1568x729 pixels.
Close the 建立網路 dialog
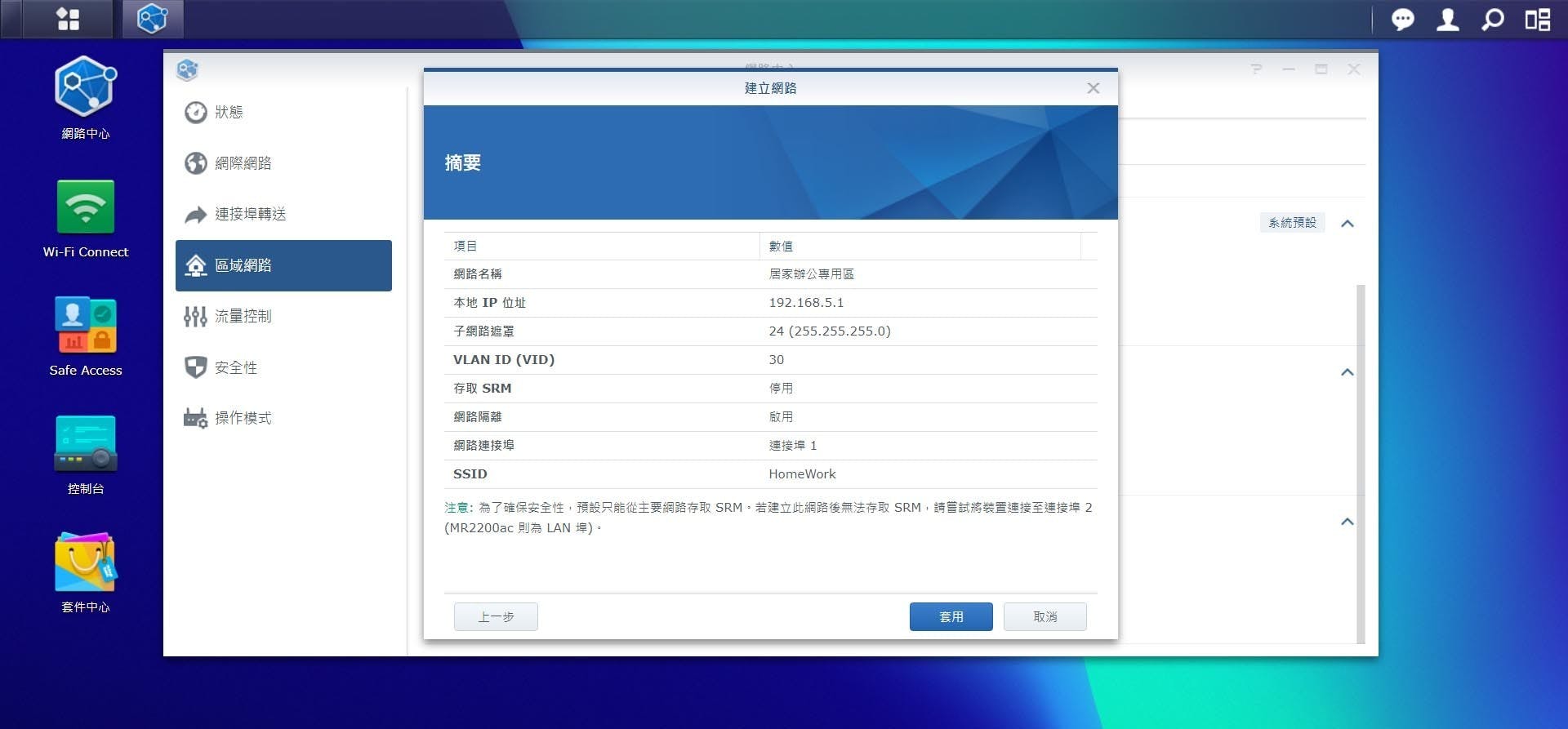click(1094, 88)
